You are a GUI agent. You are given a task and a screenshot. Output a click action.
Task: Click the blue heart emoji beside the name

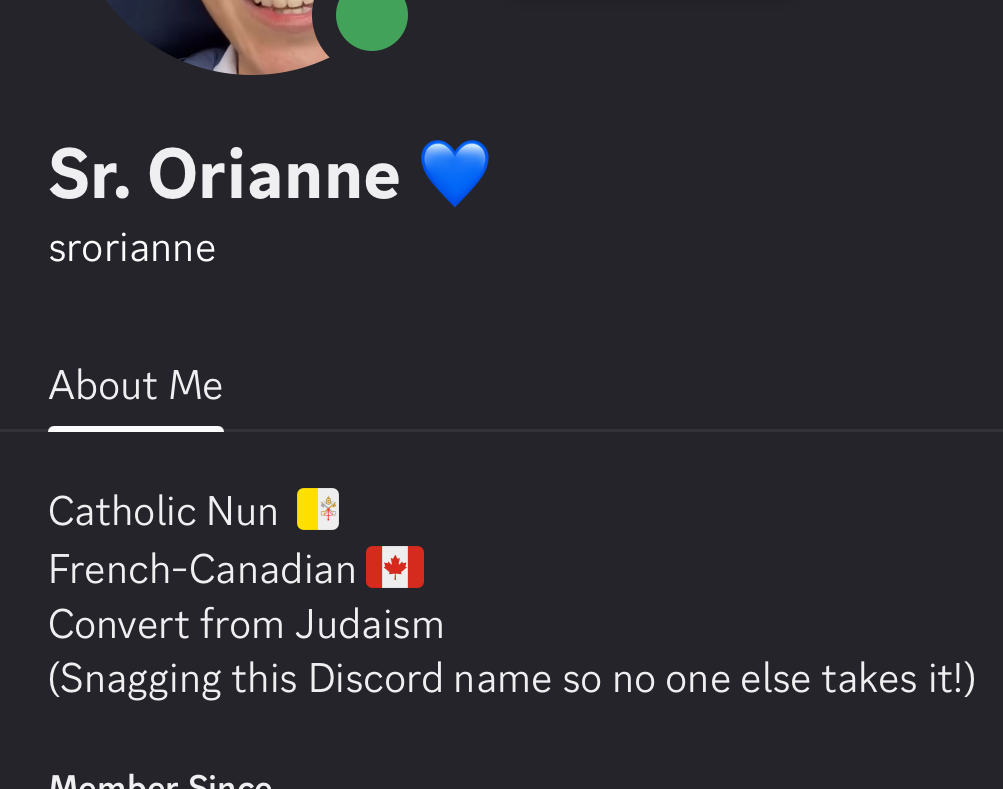click(x=455, y=173)
